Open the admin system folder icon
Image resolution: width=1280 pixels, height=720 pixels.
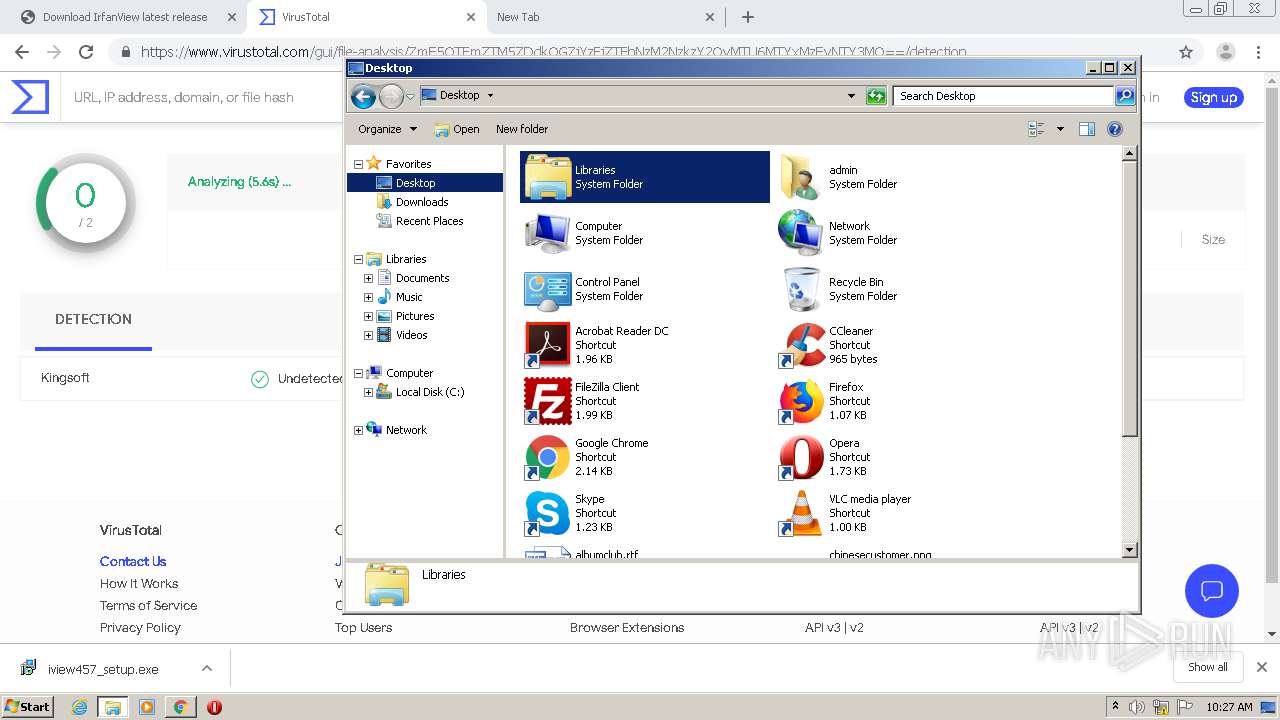tap(801, 177)
